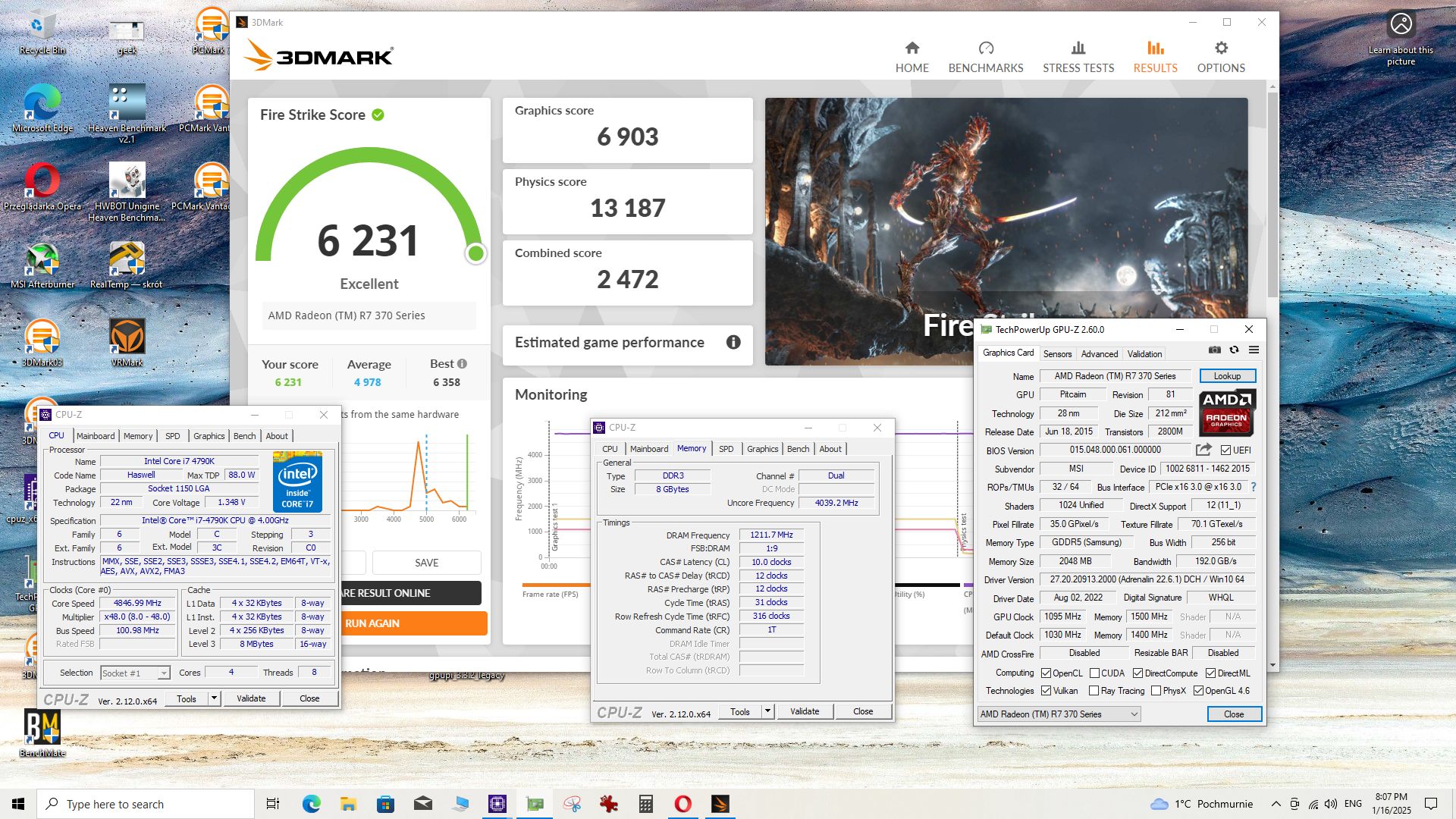Click info icon beside Estimated game performance
This screenshot has width=1456, height=819.
tap(733, 342)
